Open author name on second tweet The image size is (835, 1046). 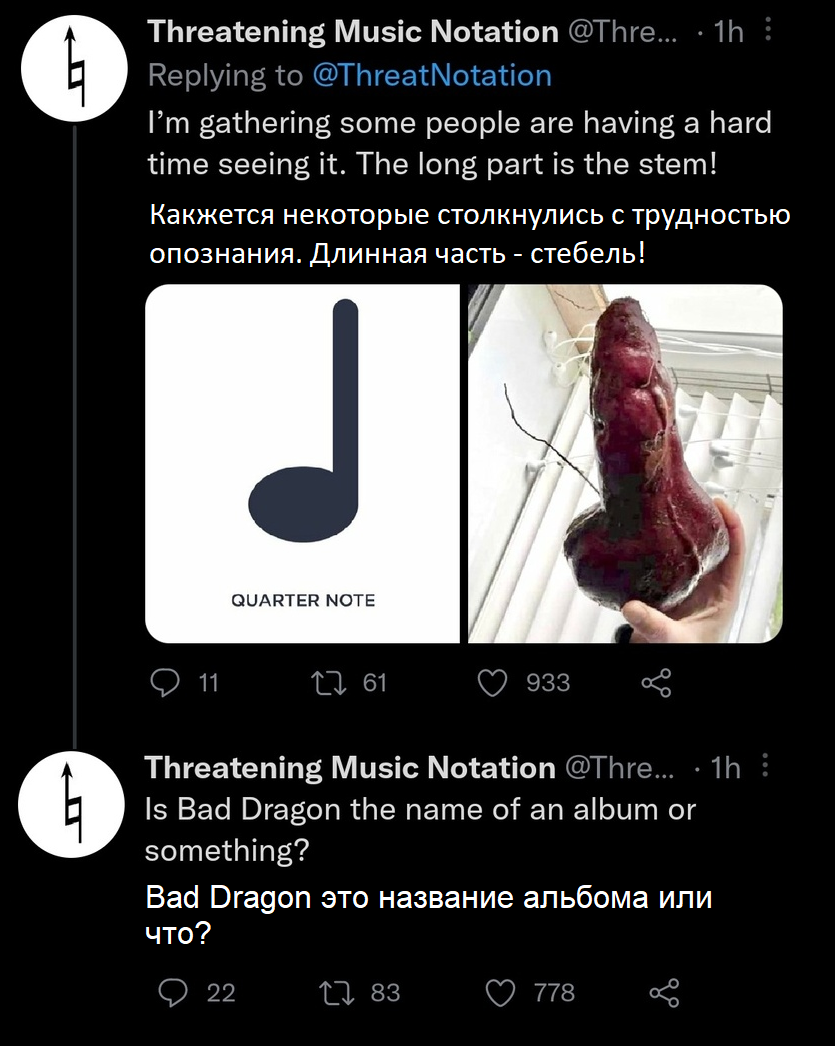[x=350, y=767]
